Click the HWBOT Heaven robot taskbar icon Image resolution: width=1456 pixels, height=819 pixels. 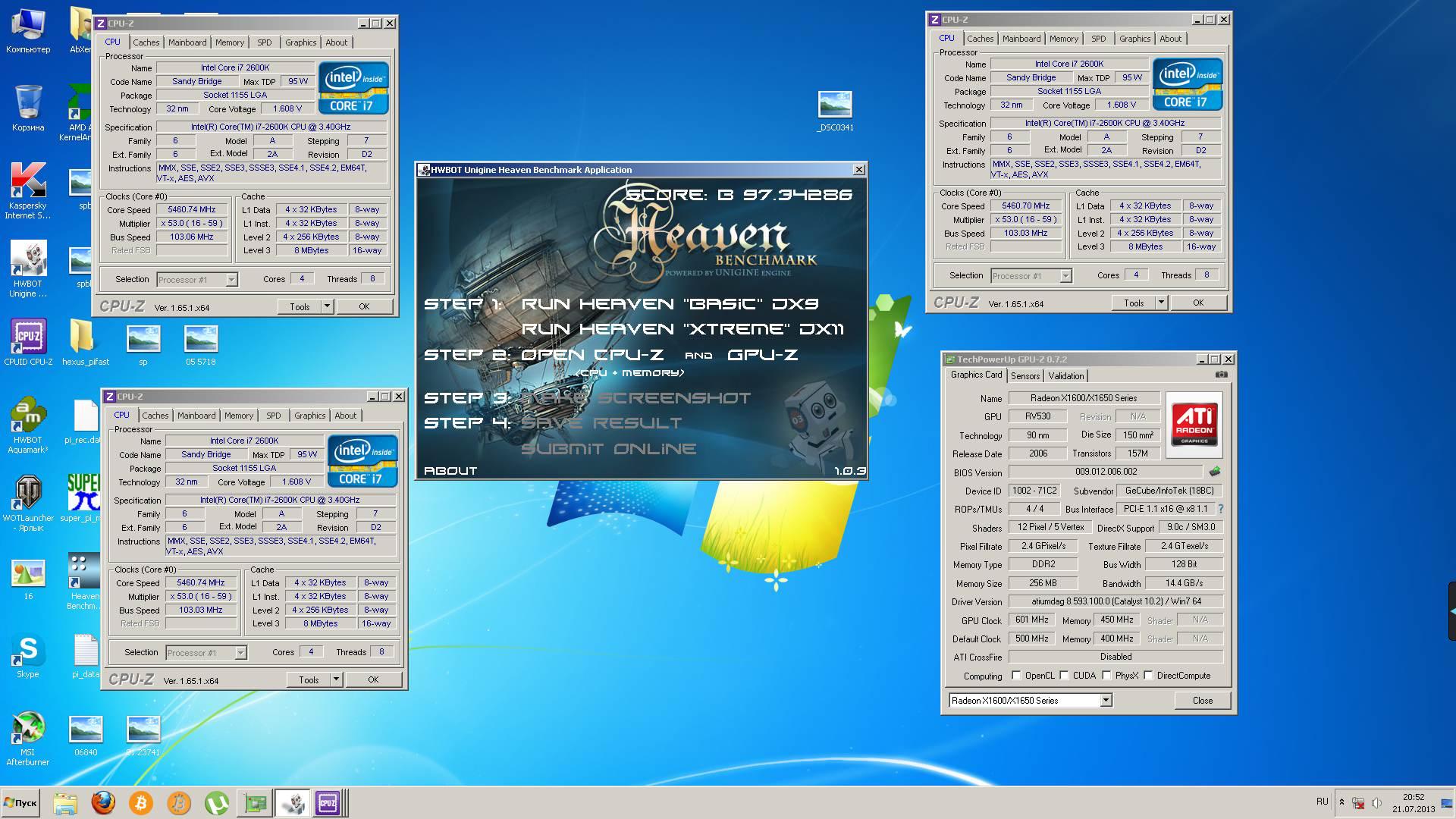point(292,802)
